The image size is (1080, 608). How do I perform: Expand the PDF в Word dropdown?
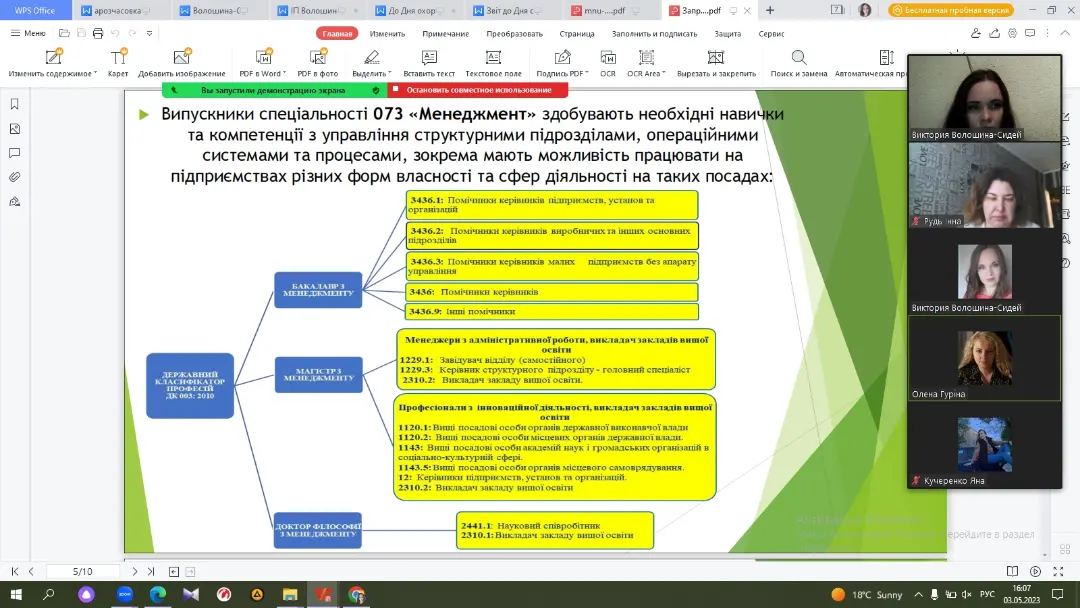coord(283,74)
